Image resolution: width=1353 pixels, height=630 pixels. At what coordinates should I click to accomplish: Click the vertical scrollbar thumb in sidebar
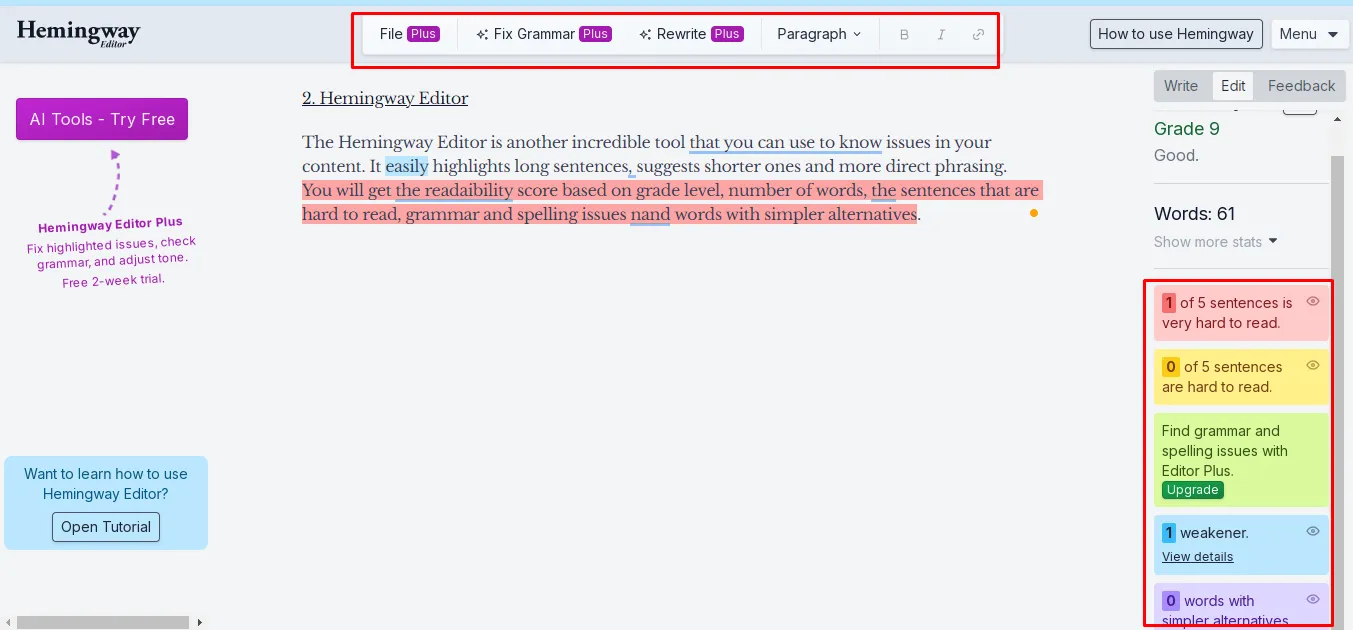click(1338, 390)
